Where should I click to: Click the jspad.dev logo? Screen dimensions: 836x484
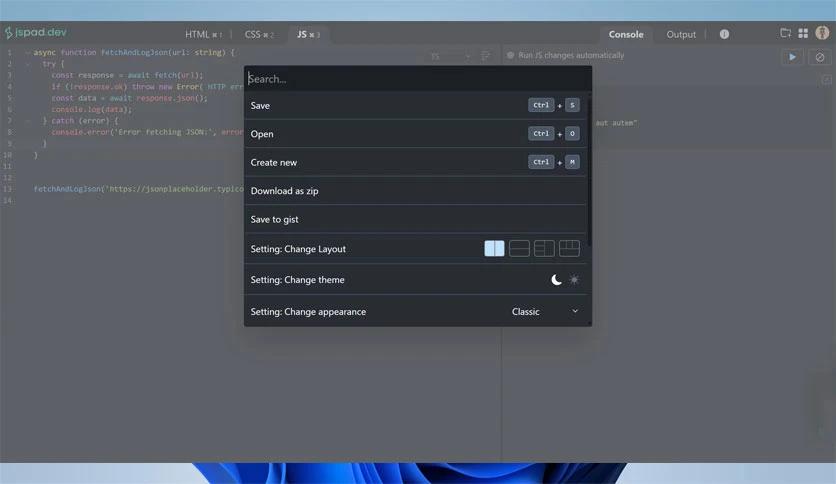tap(36, 33)
